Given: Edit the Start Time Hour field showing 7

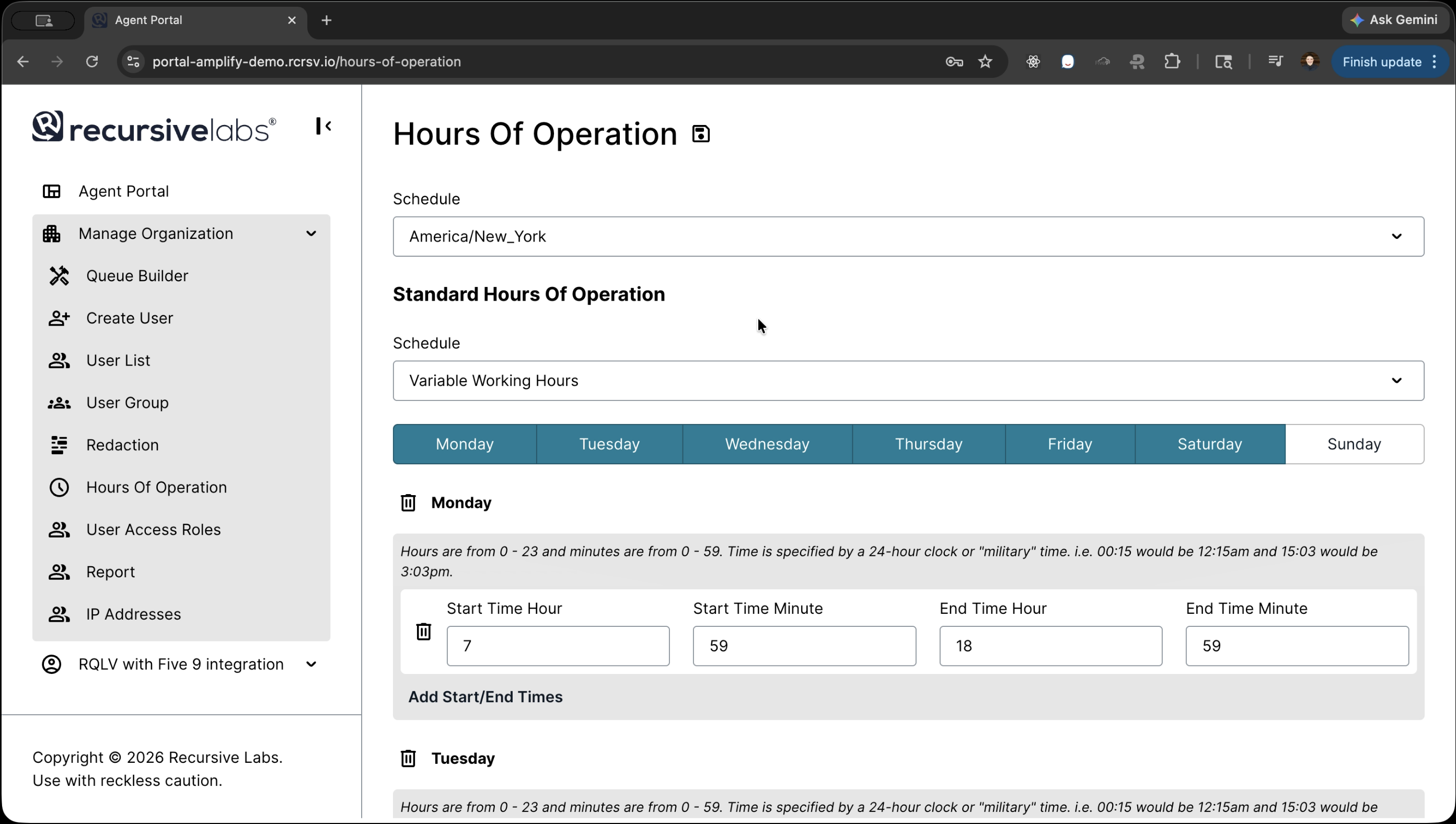Looking at the screenshot, I should (x=558, y=646).
